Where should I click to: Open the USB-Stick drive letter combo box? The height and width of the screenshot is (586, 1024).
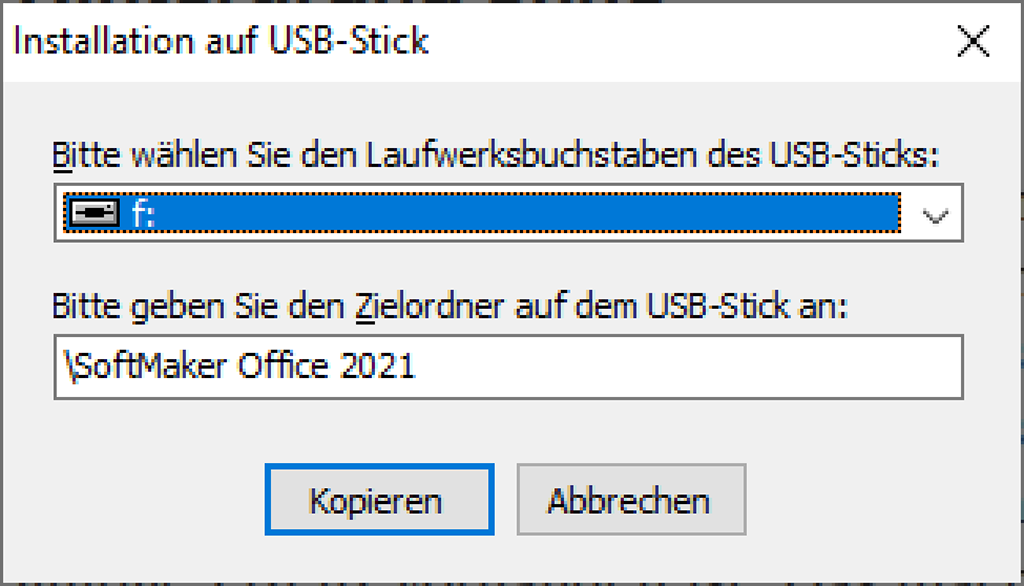pos(508,213)
